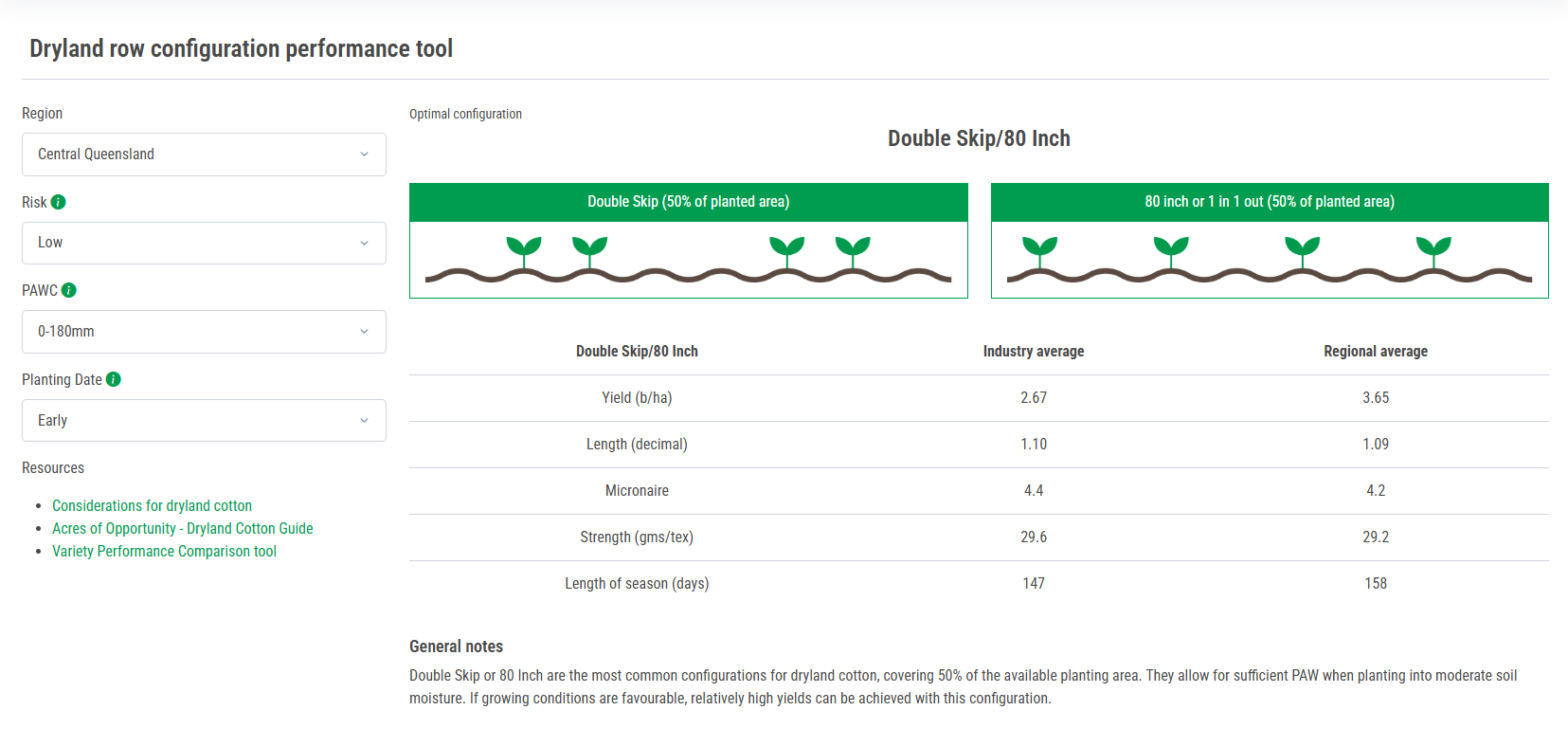Open Considerations for dryland cotton link

click(152, 505)
